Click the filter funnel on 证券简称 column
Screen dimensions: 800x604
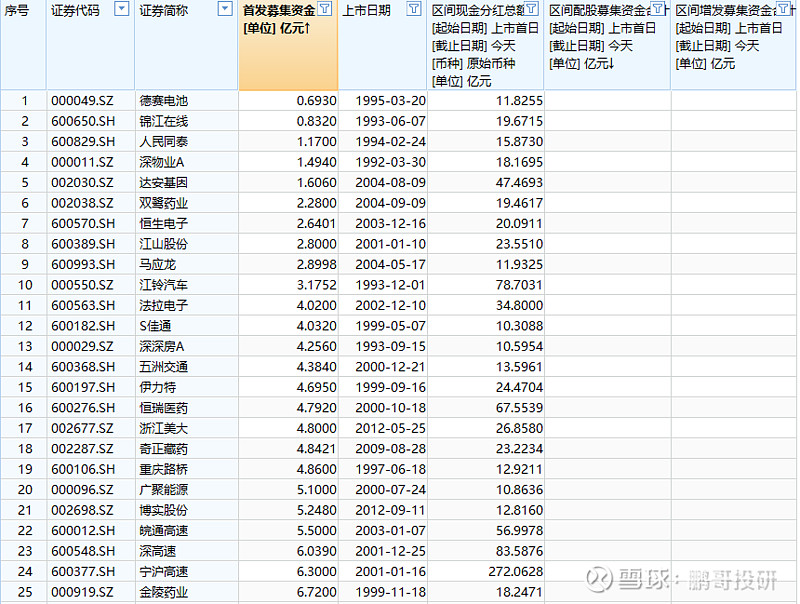click(x=226, y=9)
